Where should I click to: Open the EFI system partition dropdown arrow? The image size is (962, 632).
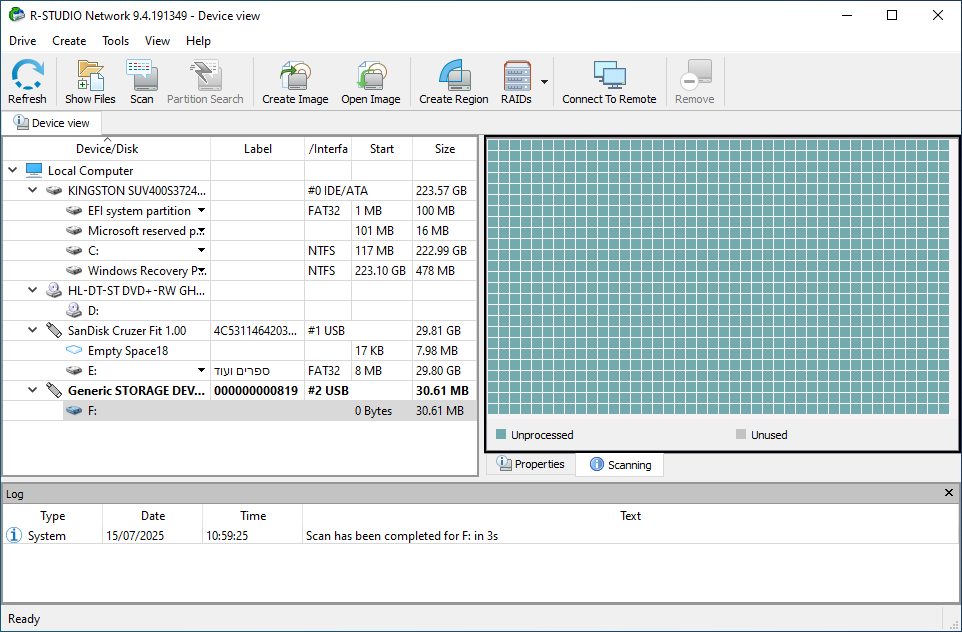point(201,210)
